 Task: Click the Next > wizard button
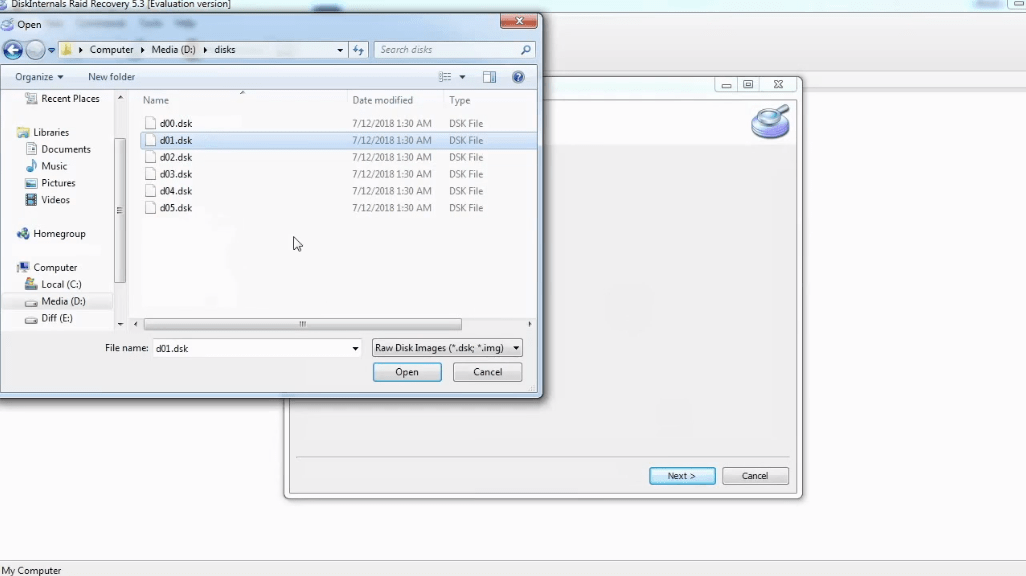click(682, 476)
